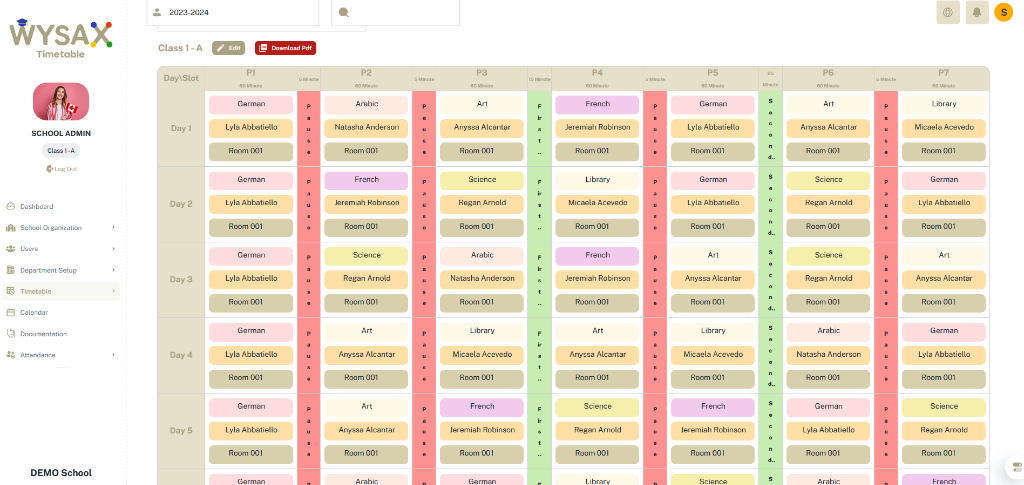Select the Day 1 P4 French subject
The height and width of the screenshot is (485, 1024).
[x=598, y=104]
